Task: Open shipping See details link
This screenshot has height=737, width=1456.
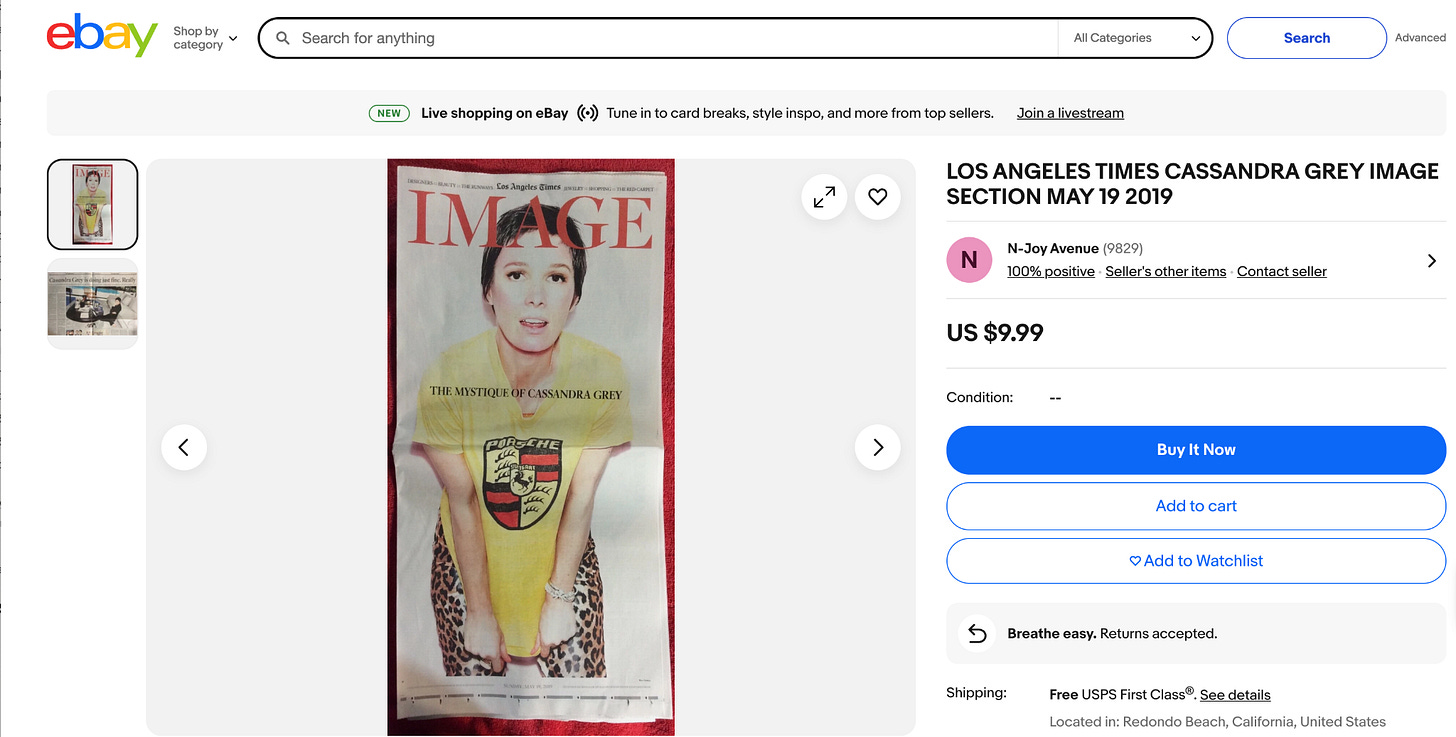Action: tap(1235, 695)
